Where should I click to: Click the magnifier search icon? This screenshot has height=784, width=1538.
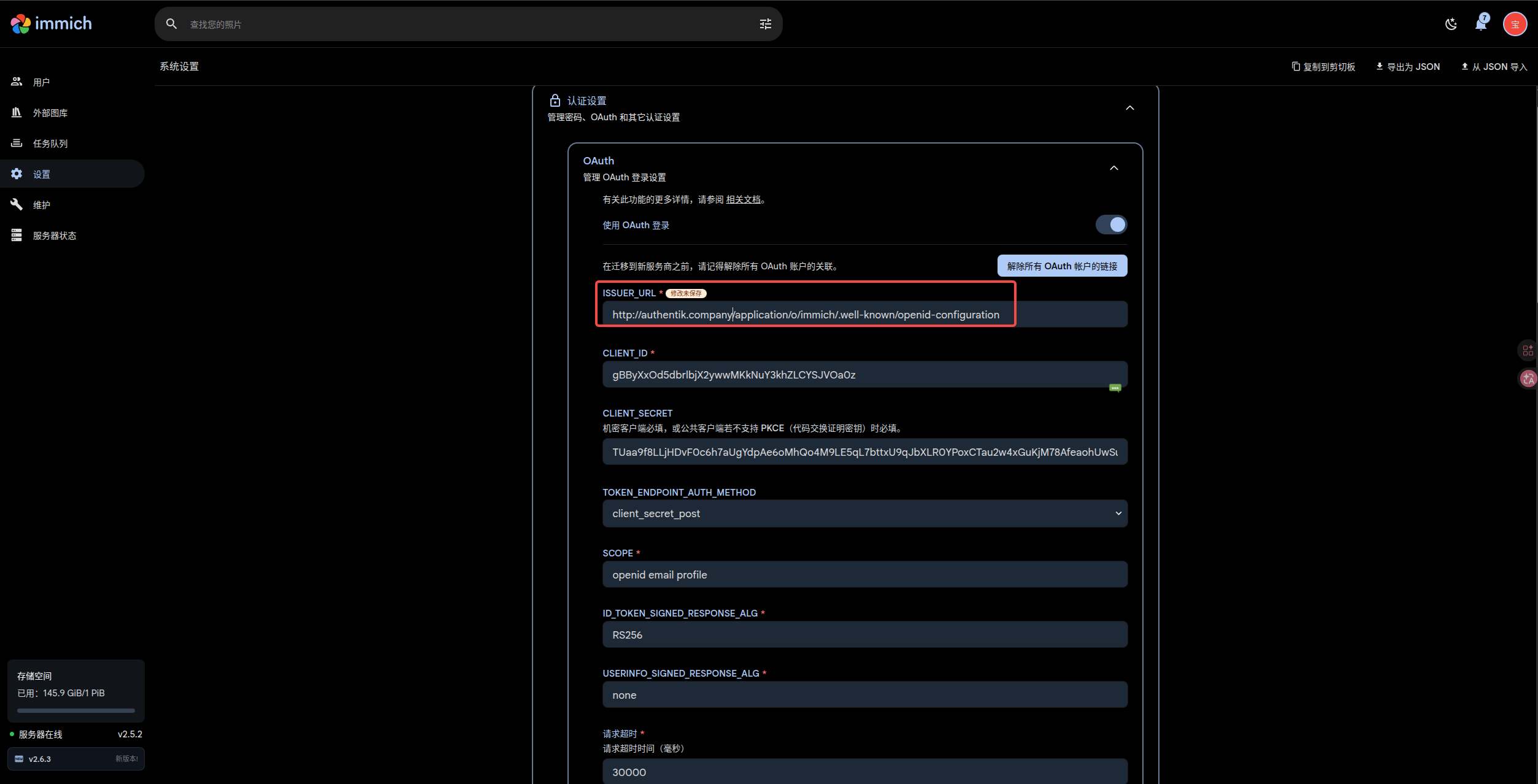pyautogui.click(x=172, y=24)
